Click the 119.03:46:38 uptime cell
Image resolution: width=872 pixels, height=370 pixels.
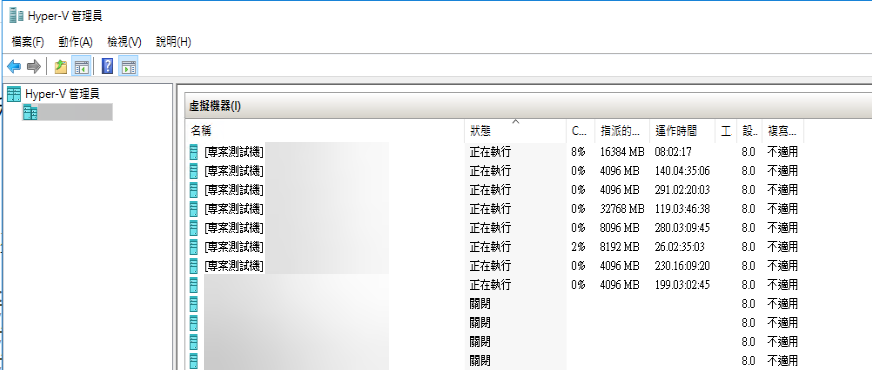coord(682,209)
